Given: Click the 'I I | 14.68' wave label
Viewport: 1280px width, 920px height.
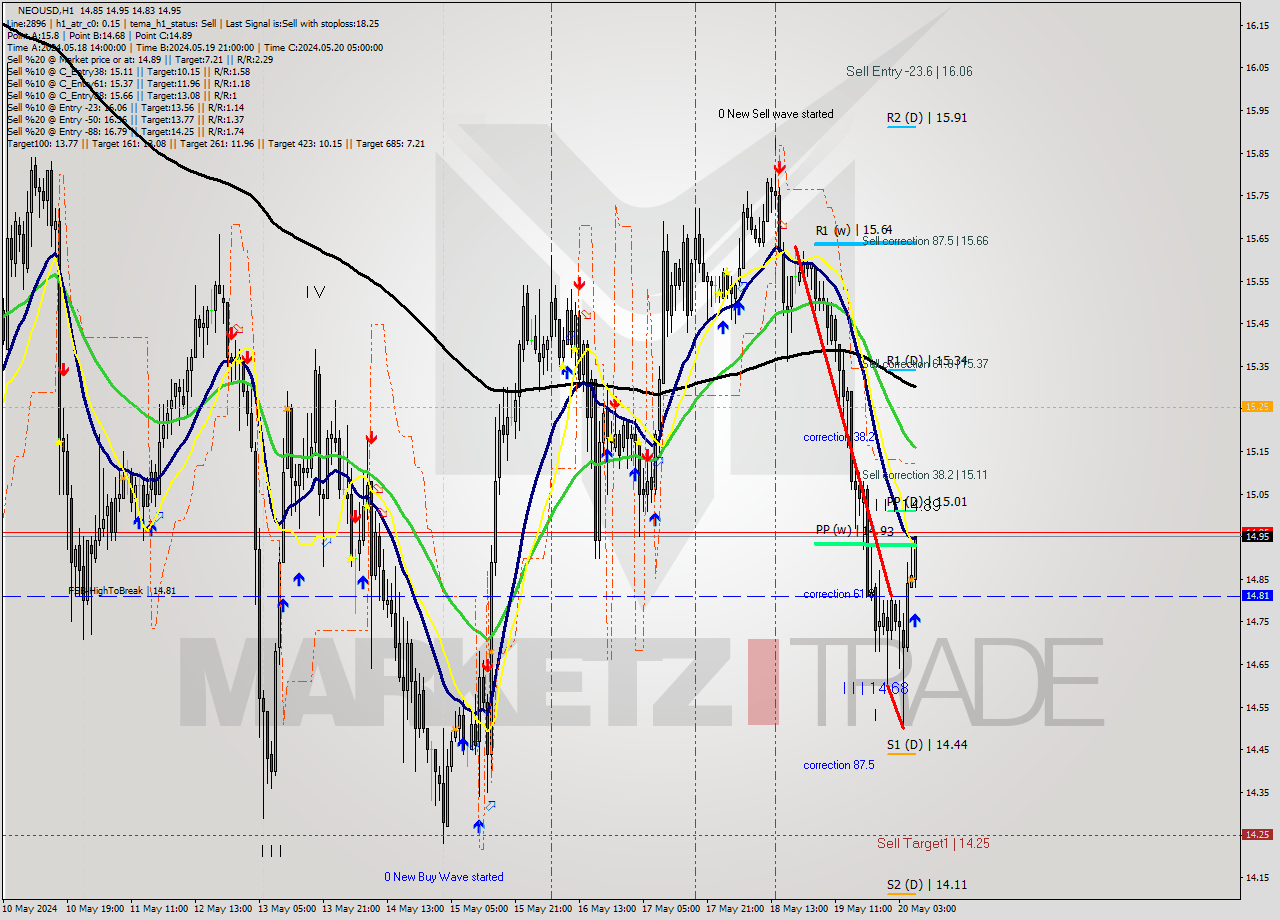Looking at the screenshot, I should 875,688.
